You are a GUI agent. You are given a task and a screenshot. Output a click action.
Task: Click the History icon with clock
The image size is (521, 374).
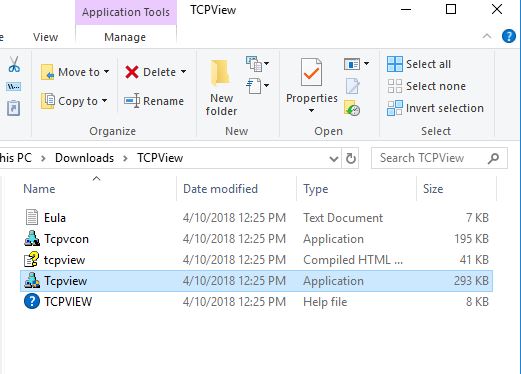click(352, 108)
